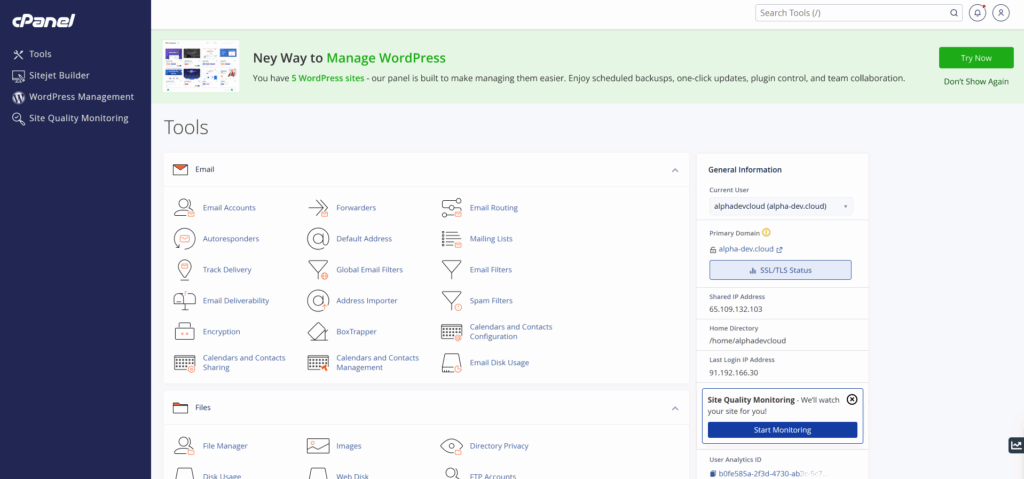Click the Start Monitoring button
The image size is (1024, 479).
pos(782,430)
